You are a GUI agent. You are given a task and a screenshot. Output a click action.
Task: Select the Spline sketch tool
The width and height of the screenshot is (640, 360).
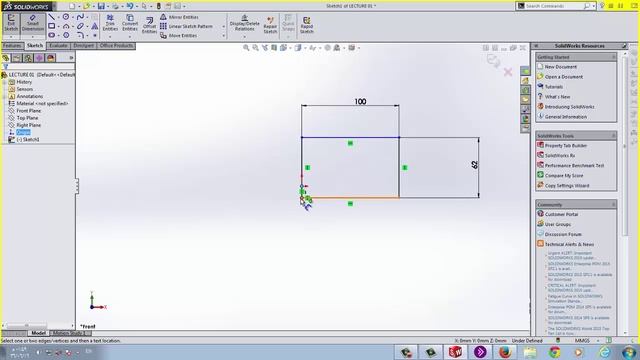[x=80, y=17]
